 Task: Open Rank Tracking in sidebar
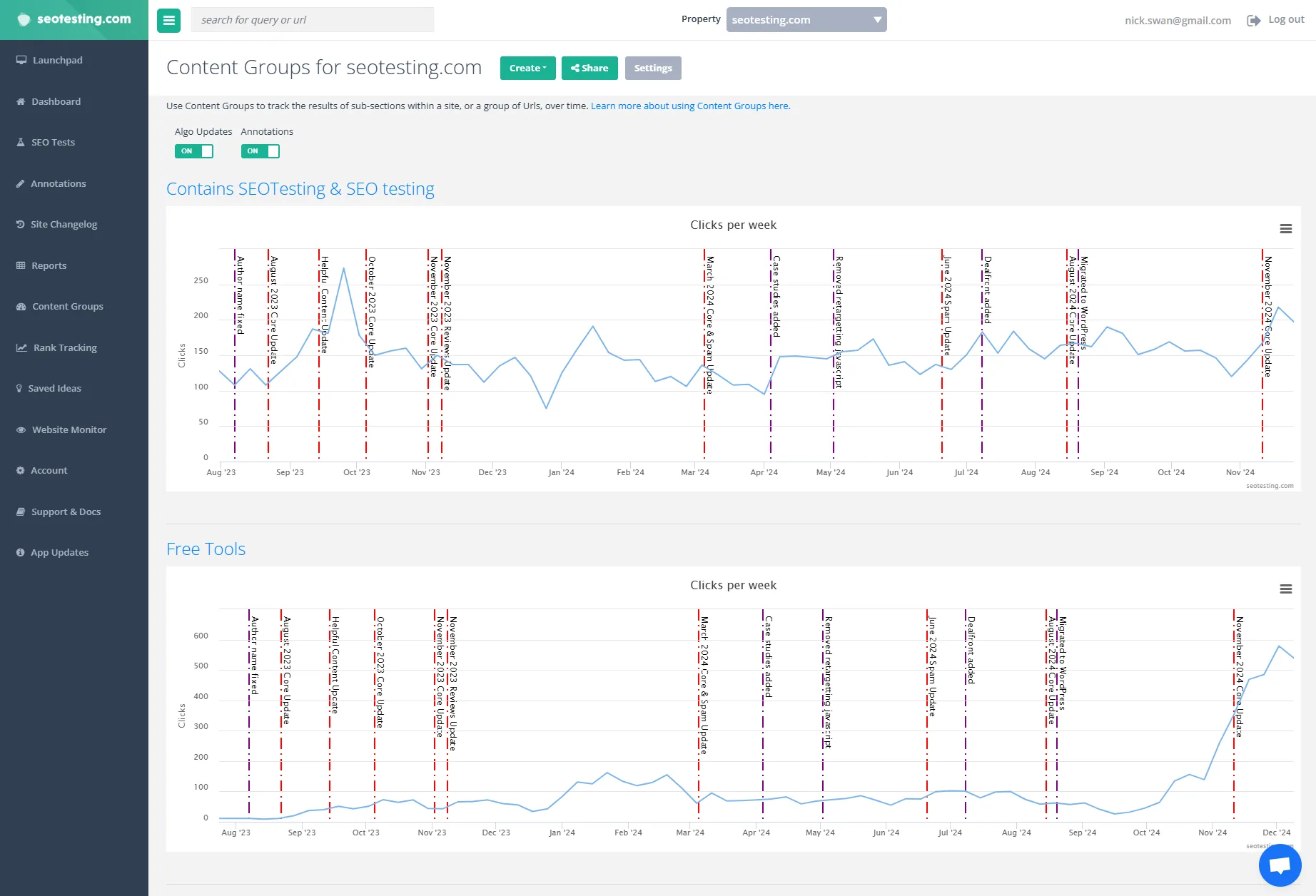coord(64,347)
